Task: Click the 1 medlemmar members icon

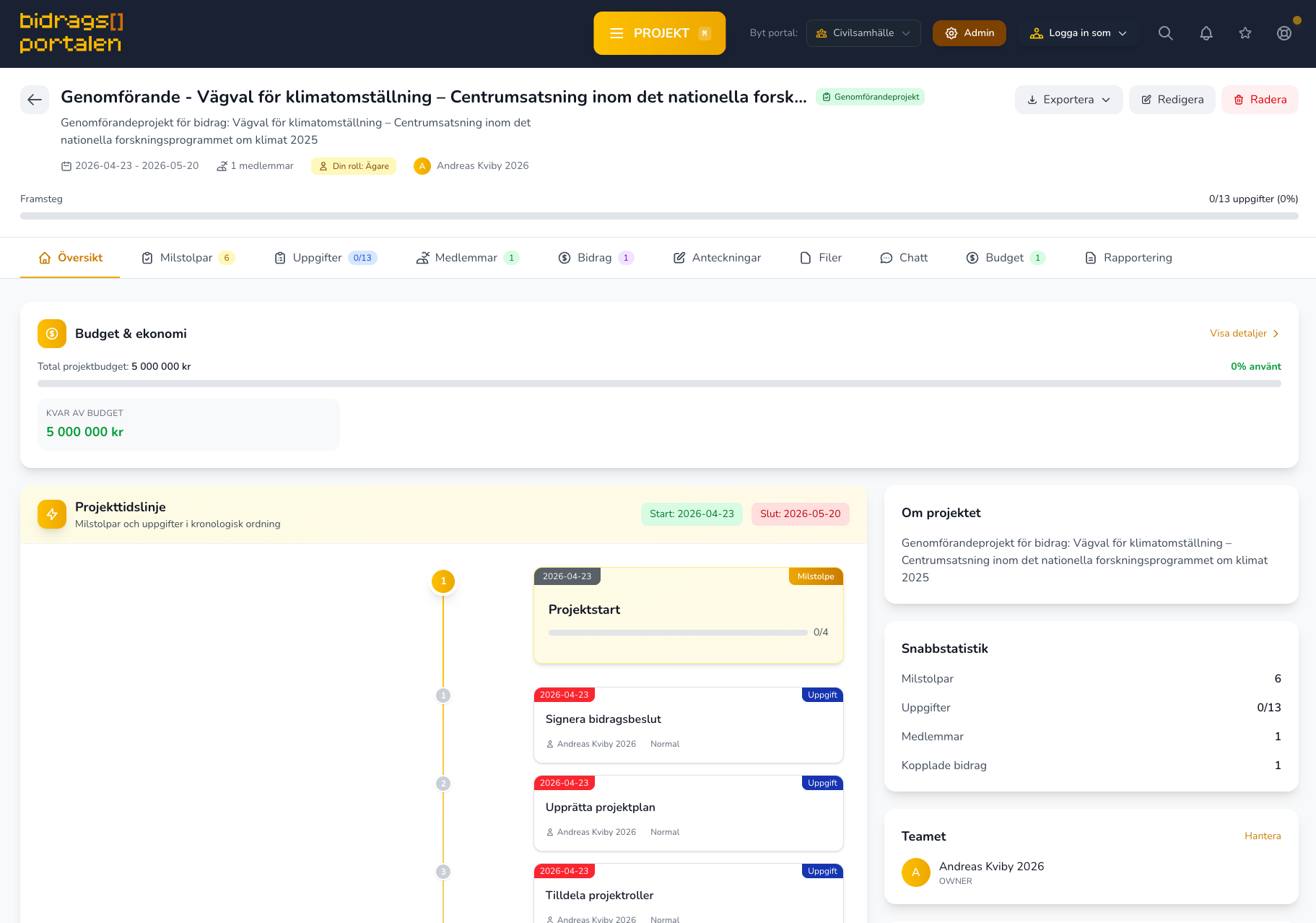Action: [x=222, y=166]
